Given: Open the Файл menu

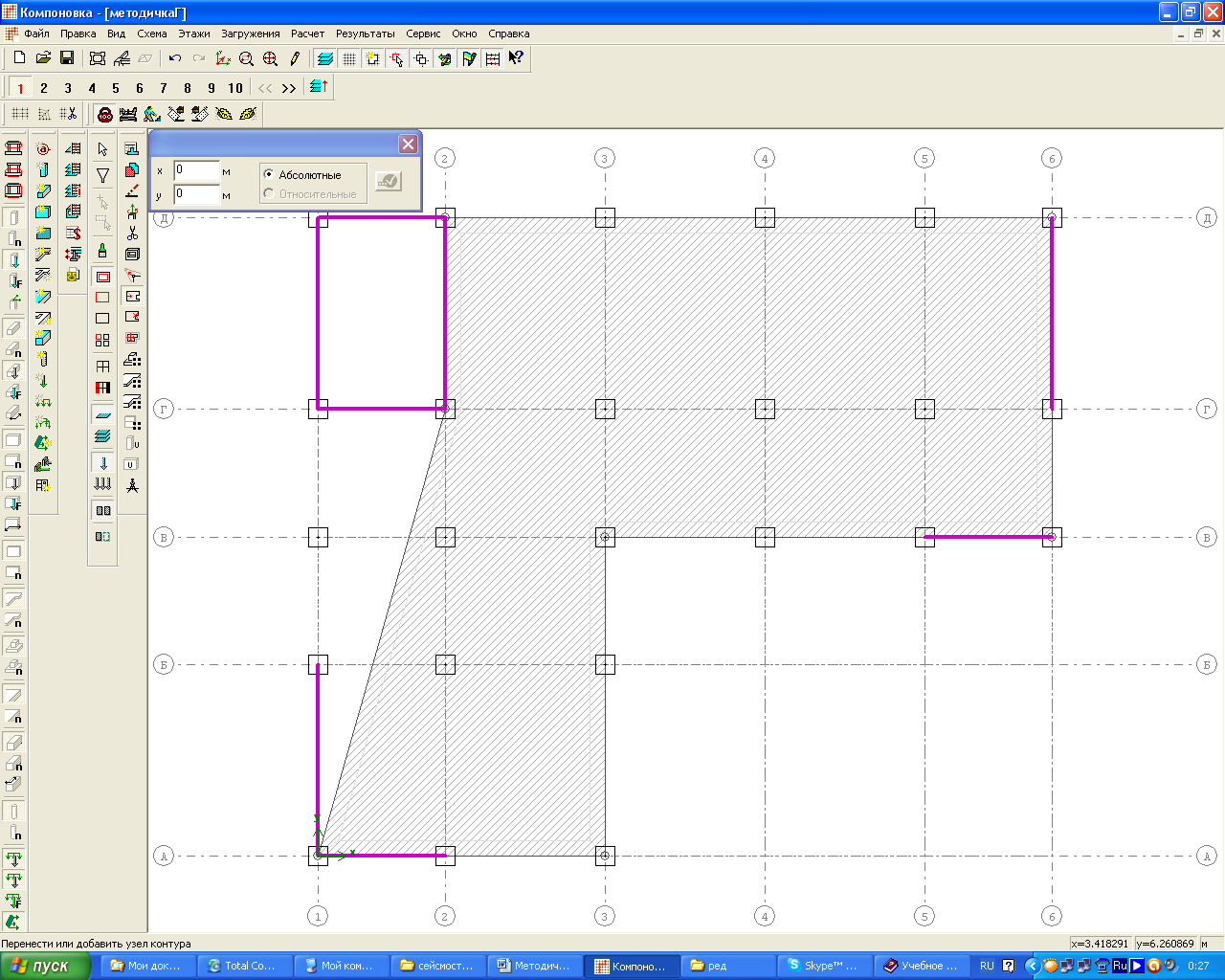Looking at the screenshot, I should 36,33.
